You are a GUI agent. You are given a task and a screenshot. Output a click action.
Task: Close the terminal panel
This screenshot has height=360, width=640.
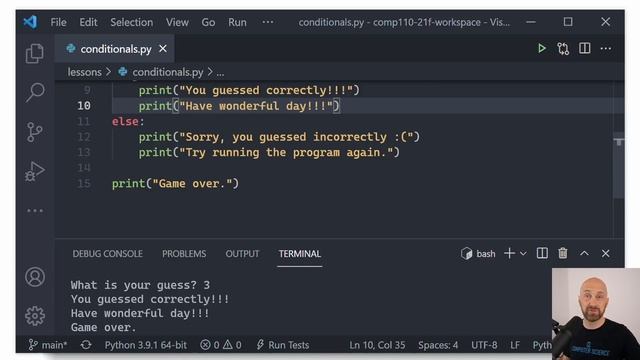click(605, 253)
